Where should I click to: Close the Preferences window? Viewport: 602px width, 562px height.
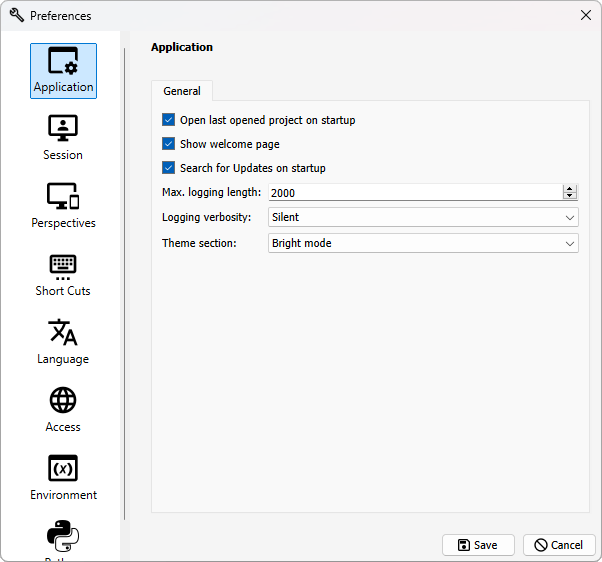tap(586, 15)
